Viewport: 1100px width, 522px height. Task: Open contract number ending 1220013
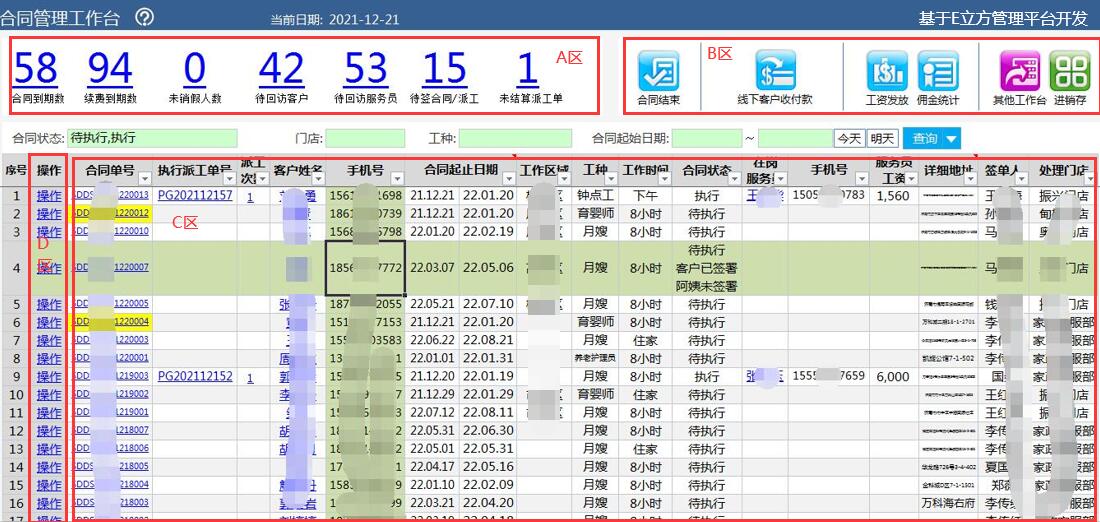pos(111,196)
